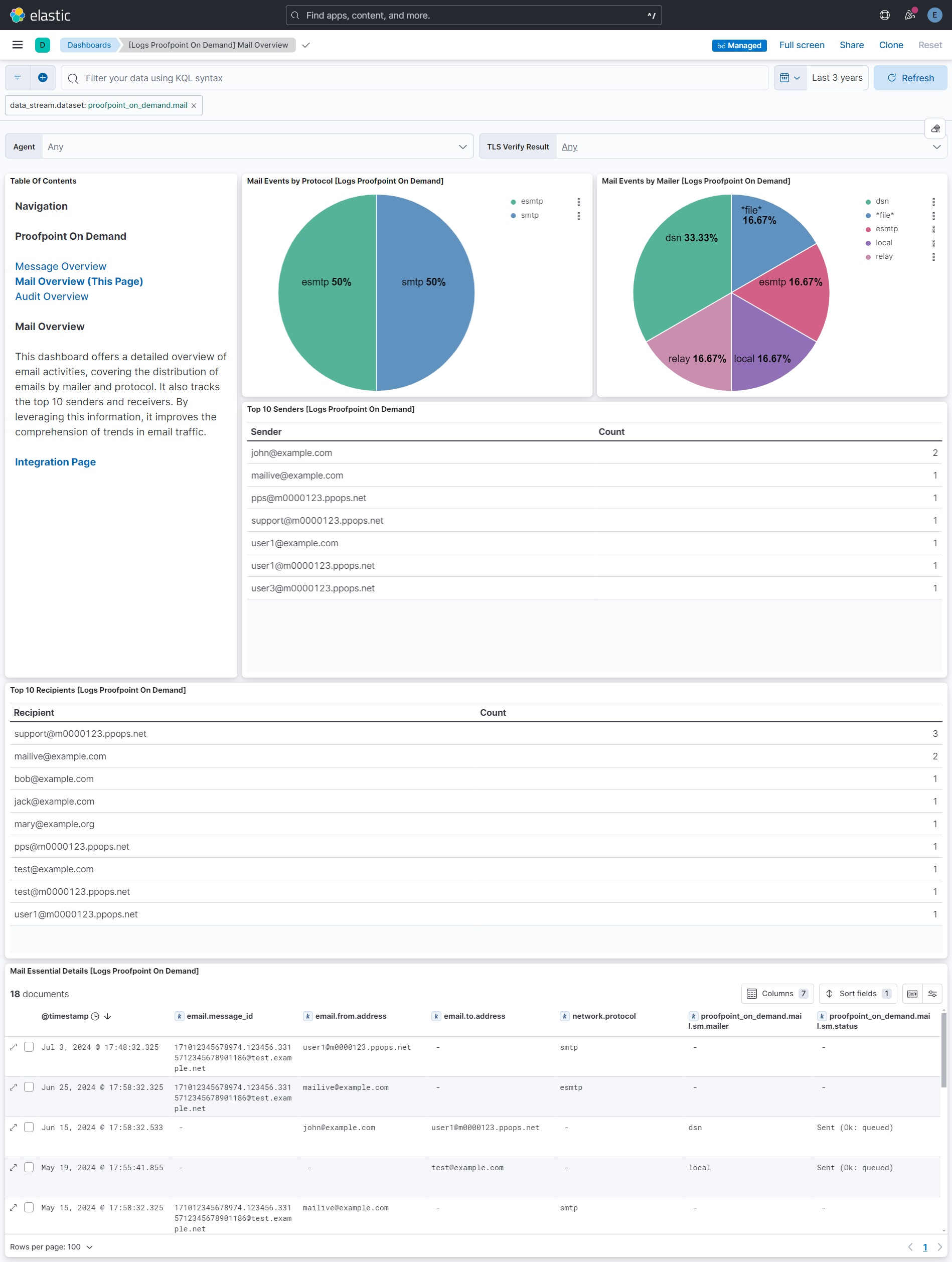Open esmtp protocol legend options

pyautogui.click(x=578, y=202)
